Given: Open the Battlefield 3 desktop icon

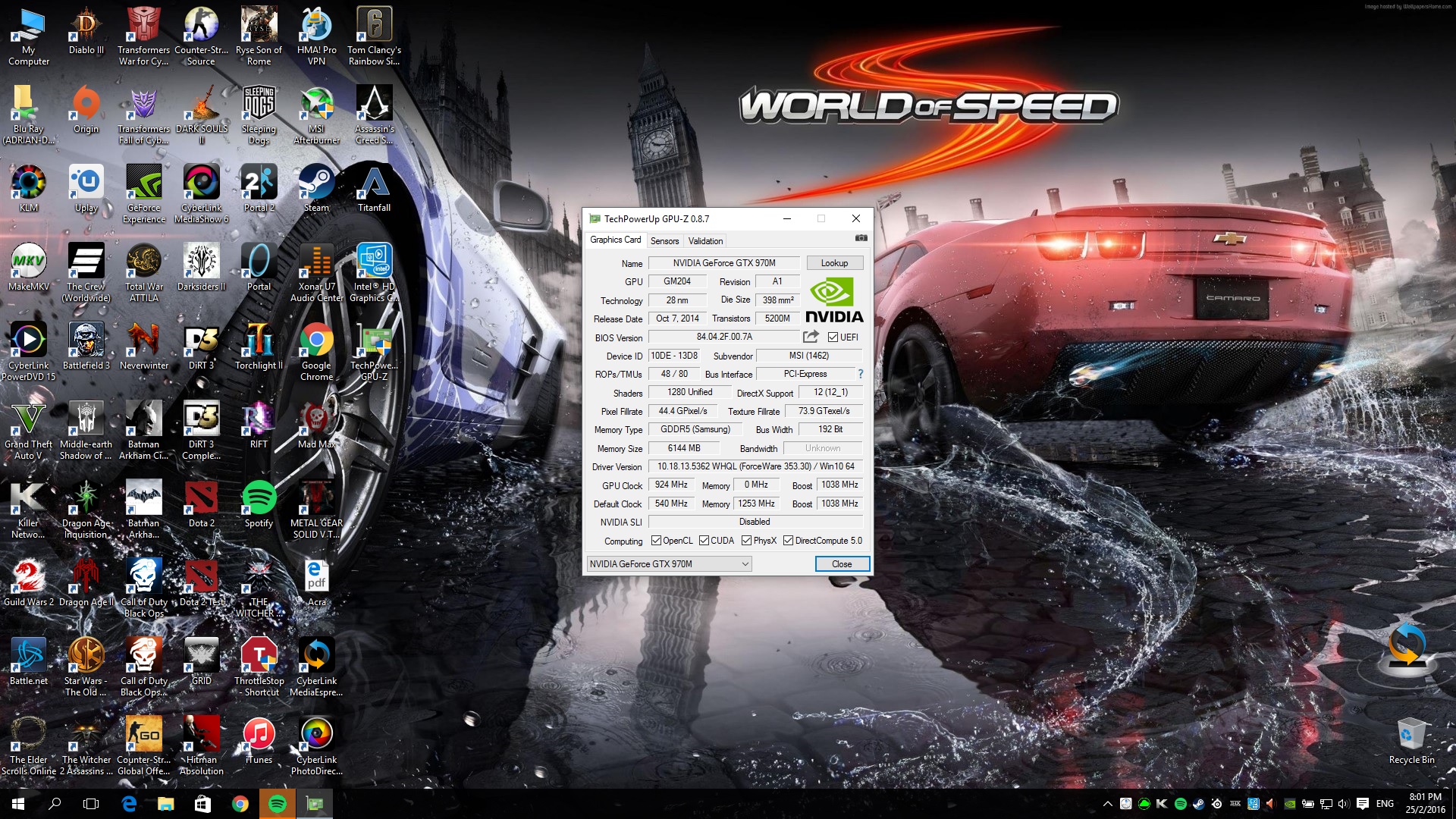Looking at the screenshot, I should point(86,346).
